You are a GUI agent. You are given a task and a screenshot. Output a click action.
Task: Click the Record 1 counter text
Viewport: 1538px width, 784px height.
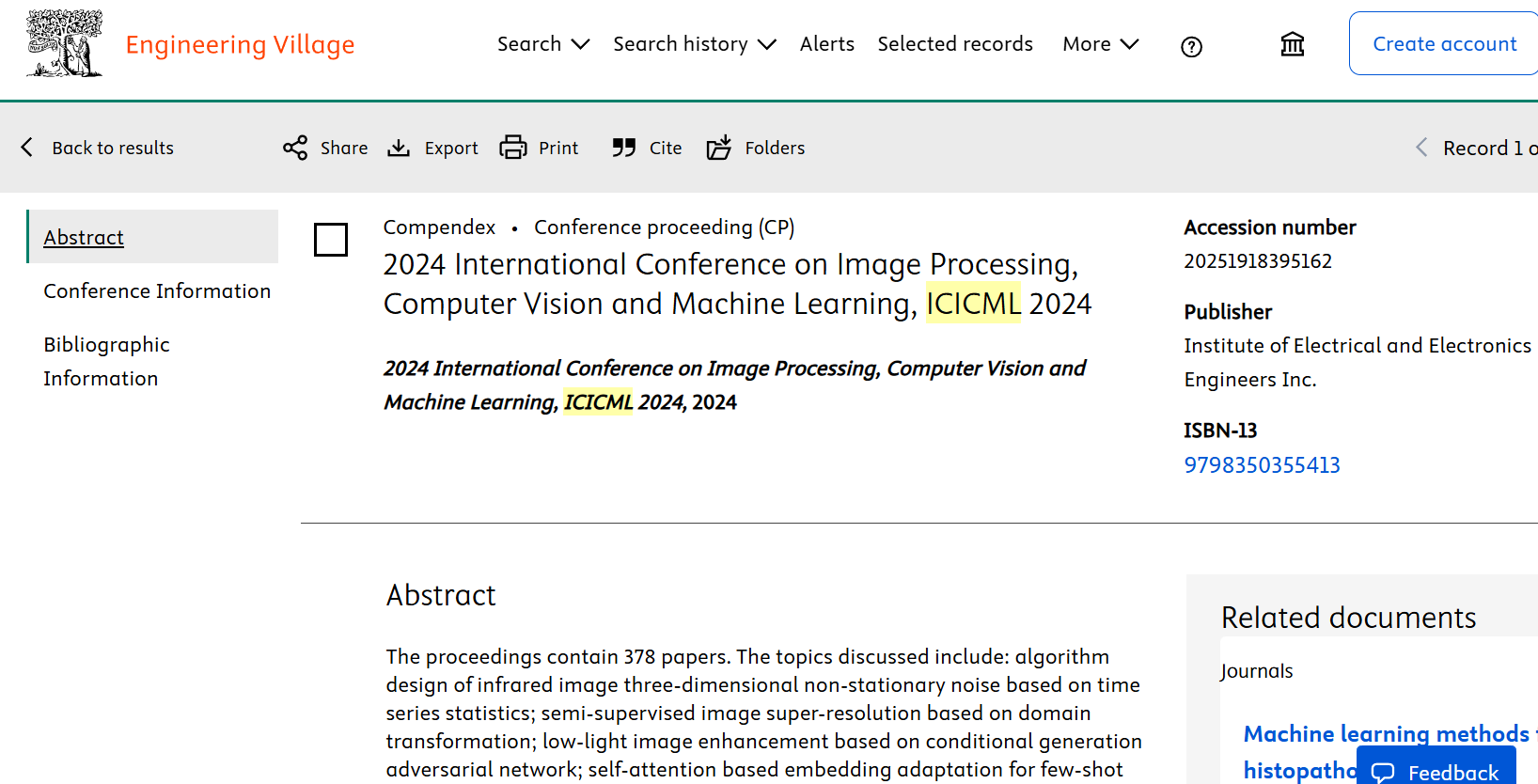[1490, 148]
